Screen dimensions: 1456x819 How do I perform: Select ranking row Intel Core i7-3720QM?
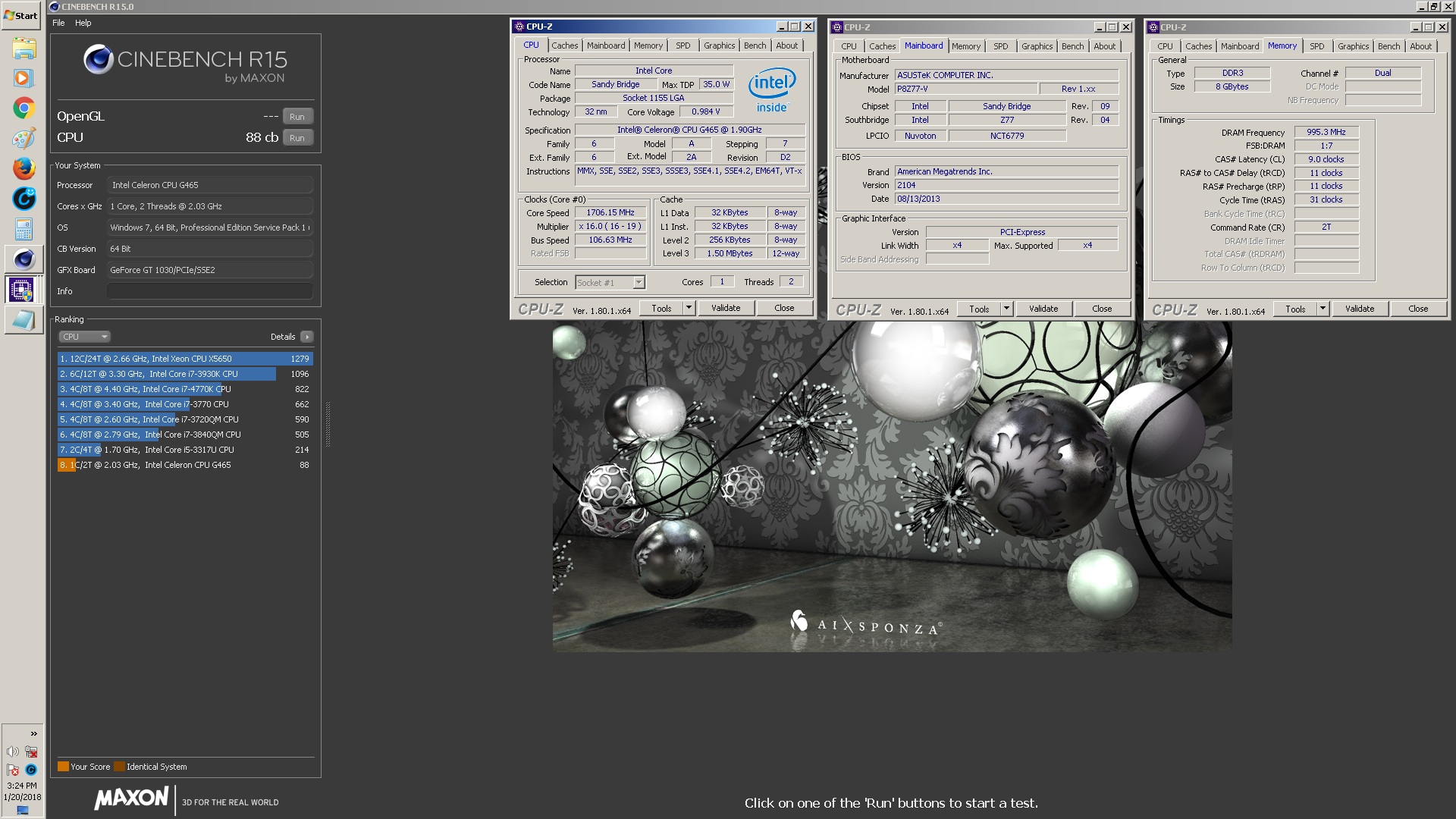(185, 419)
